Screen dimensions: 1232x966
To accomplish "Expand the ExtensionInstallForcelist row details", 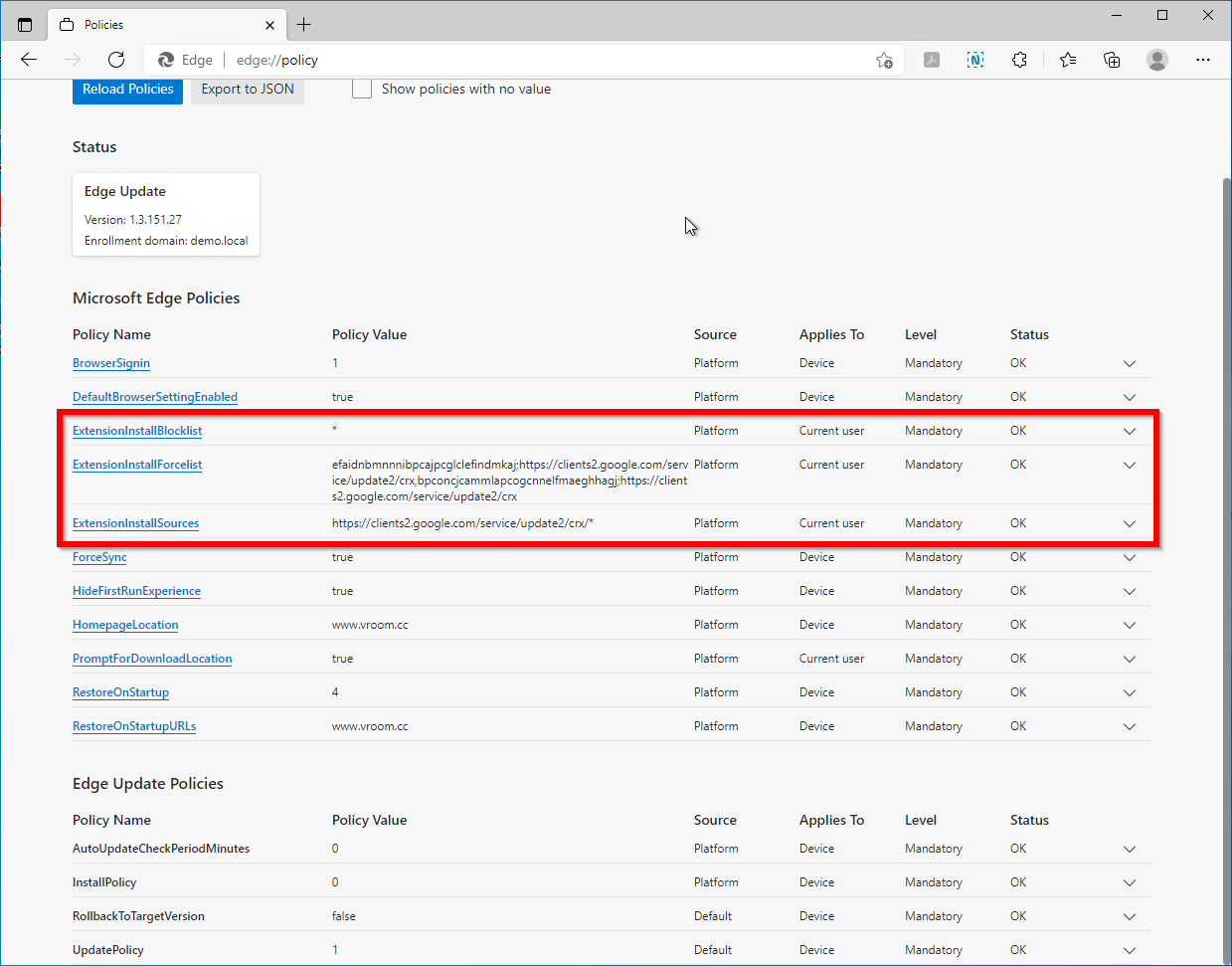I will click(x=1129, y=466).
